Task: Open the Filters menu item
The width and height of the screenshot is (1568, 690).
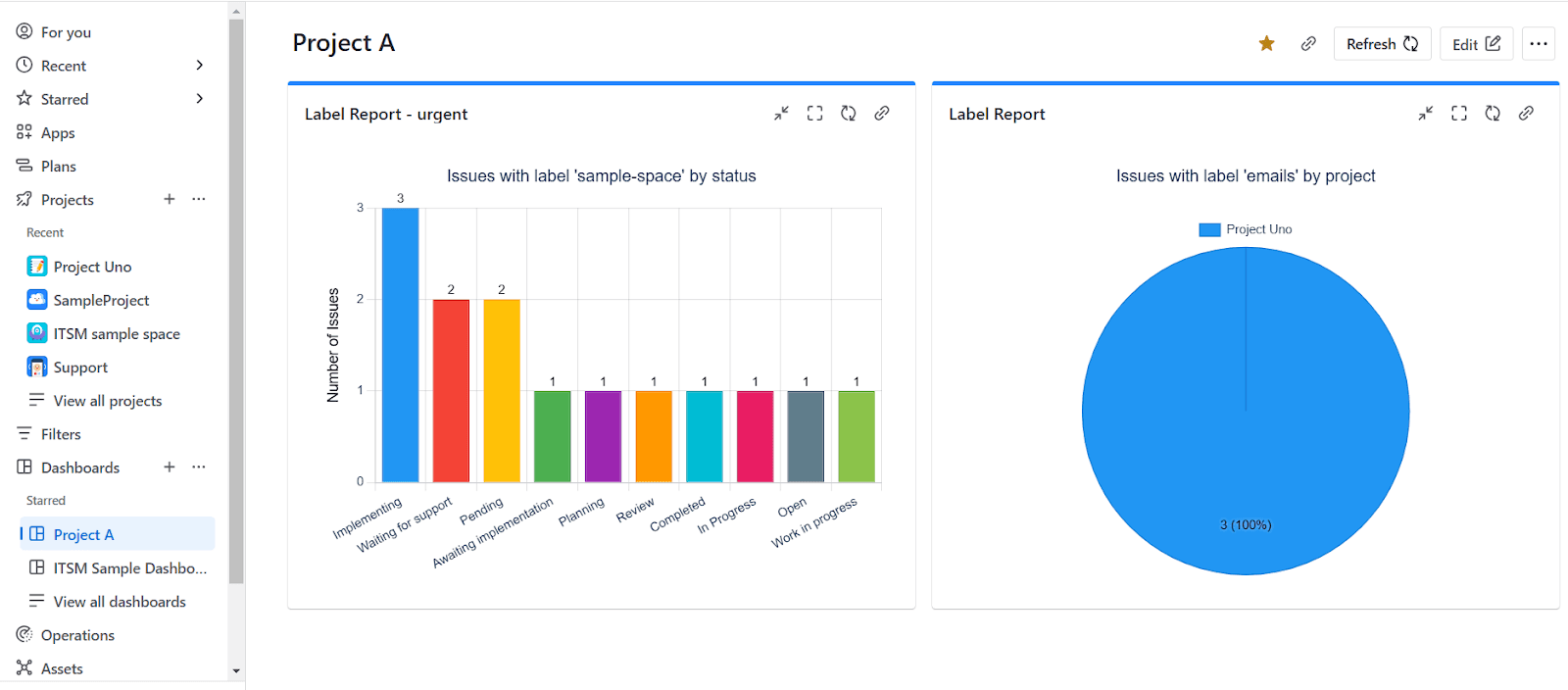Action: [x=61, y=434]
